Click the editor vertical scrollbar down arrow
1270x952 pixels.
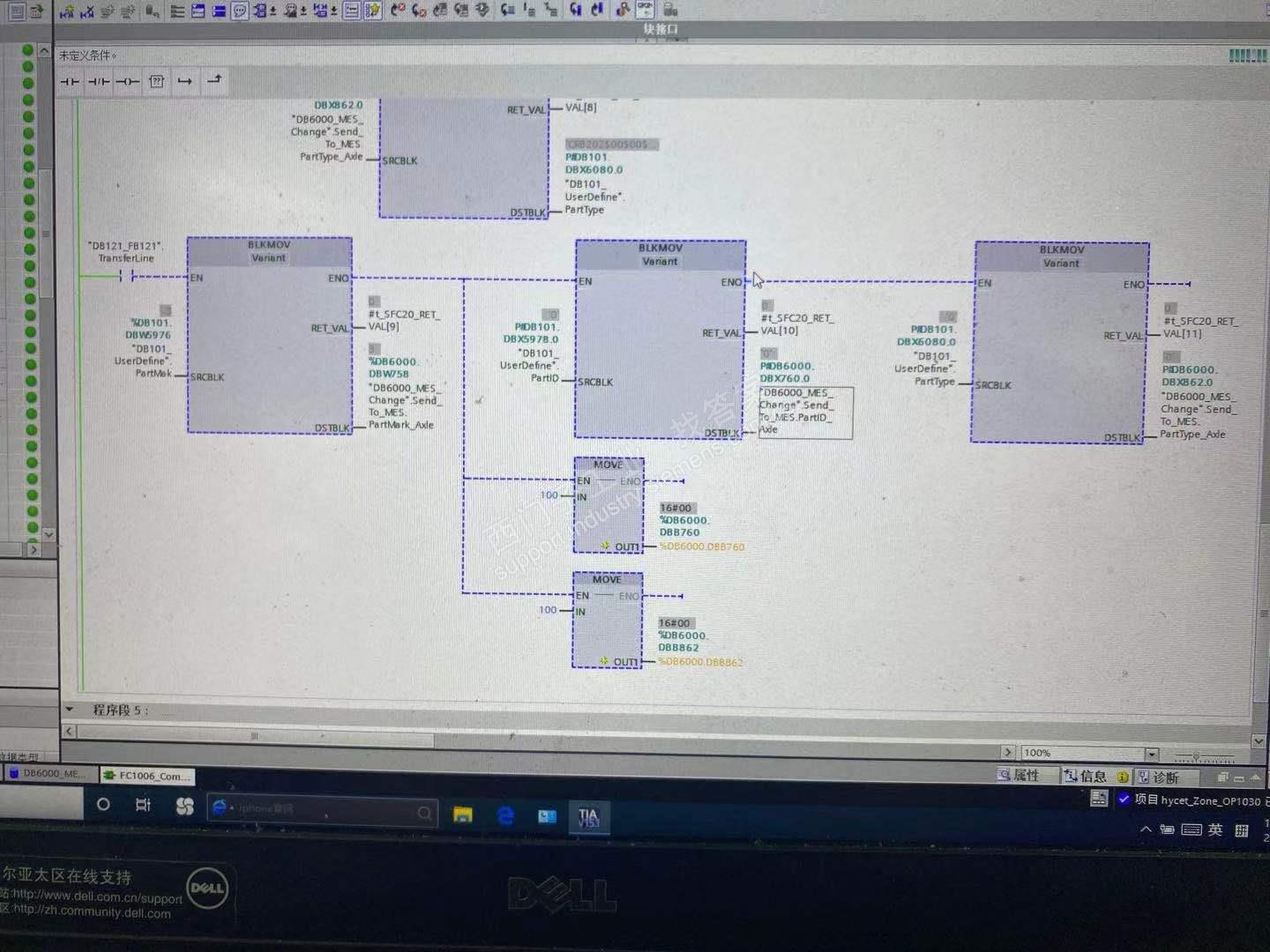[1259, 741]
